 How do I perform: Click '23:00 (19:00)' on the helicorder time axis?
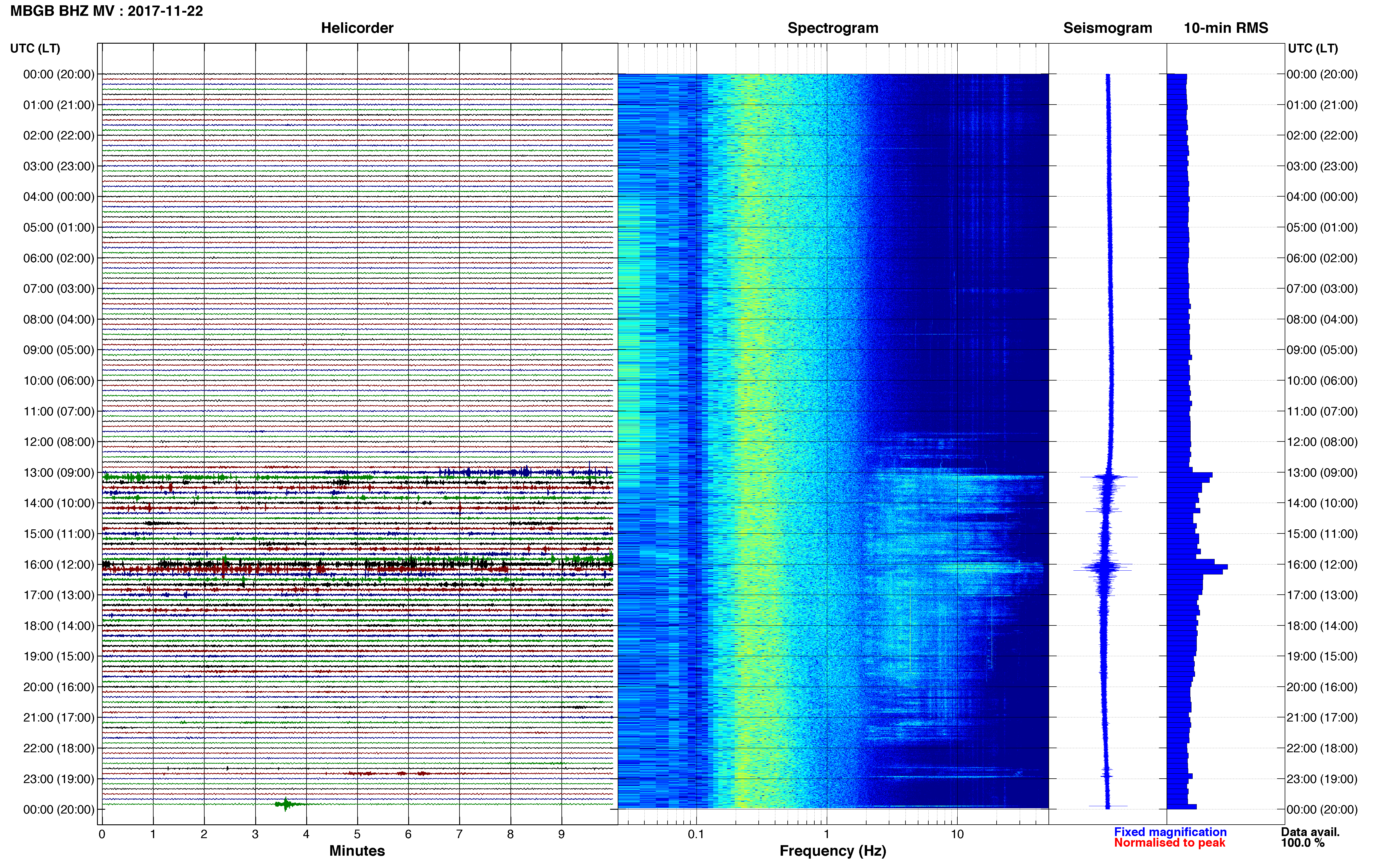coord(59,779)
